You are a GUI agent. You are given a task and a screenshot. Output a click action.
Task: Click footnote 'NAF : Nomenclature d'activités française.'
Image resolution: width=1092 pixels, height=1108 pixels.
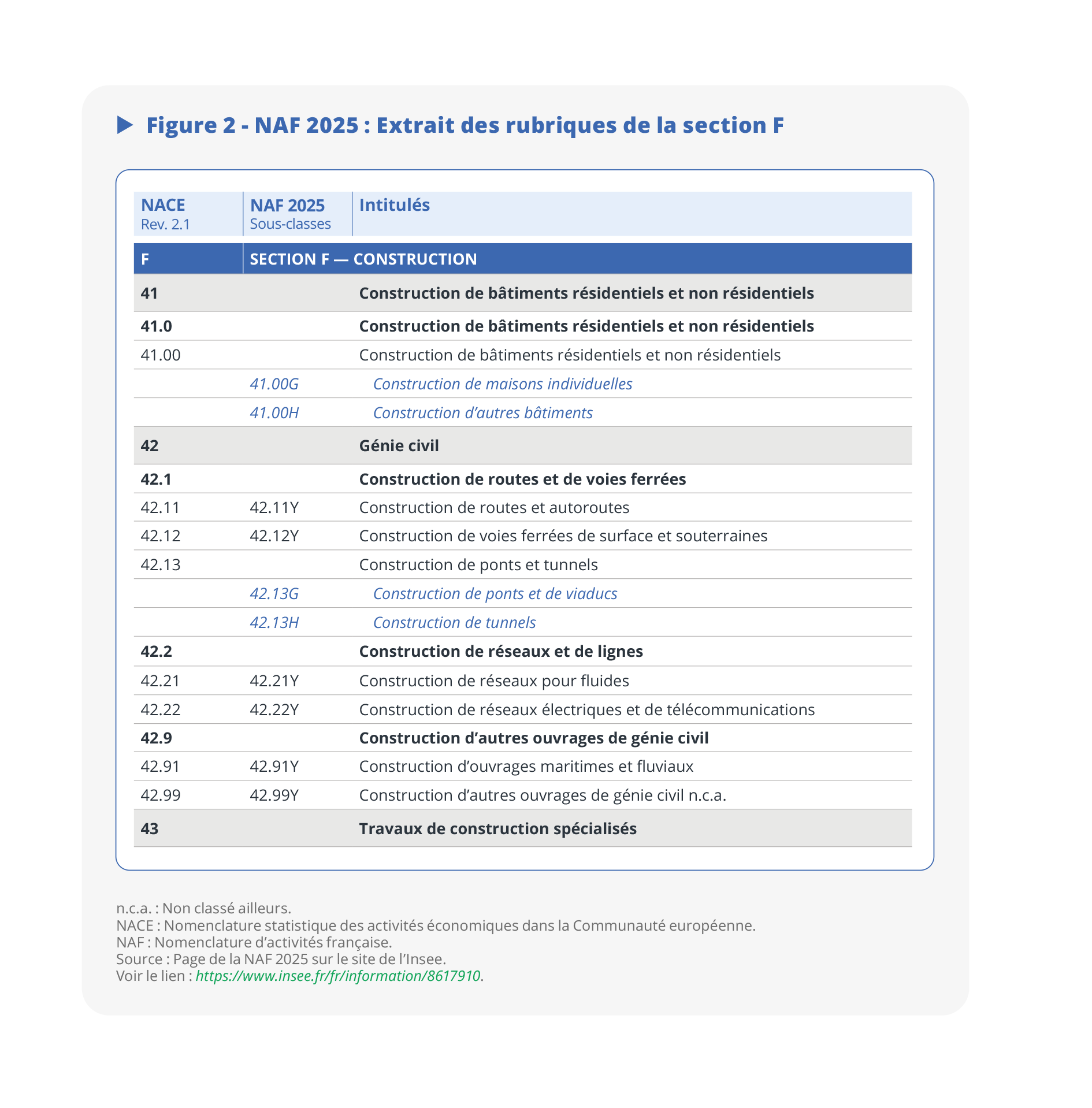254,942
